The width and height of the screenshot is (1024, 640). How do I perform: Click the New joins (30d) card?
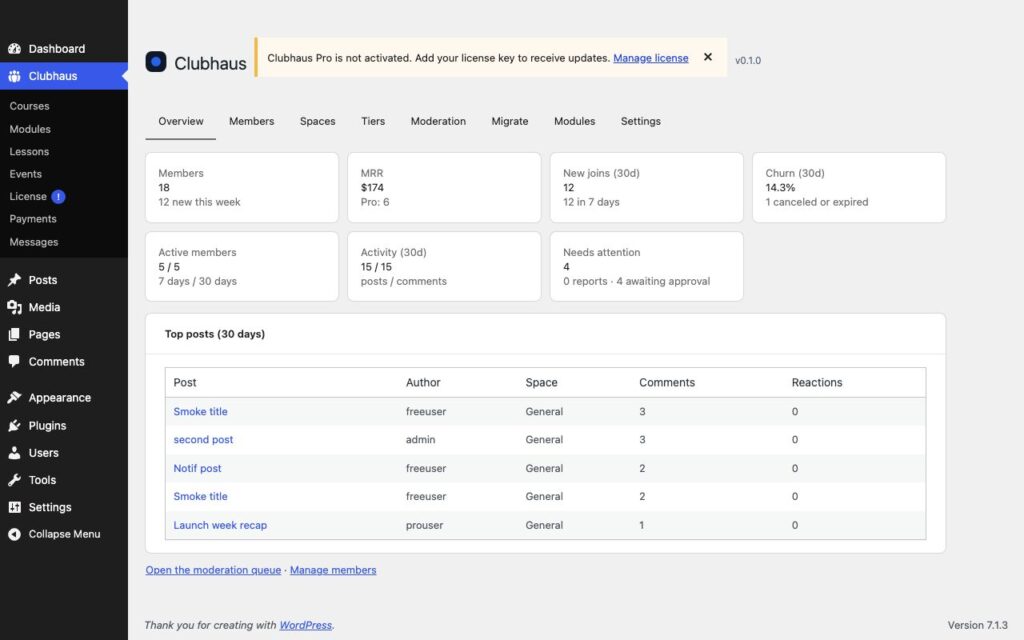(647, 187)
